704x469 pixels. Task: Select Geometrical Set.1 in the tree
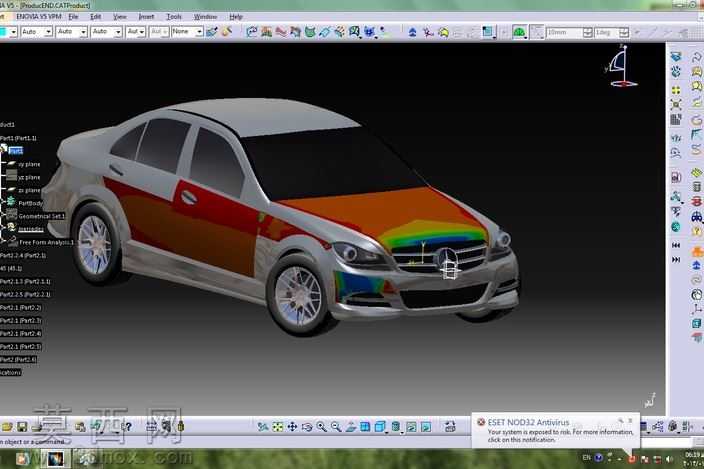point(41,216)
